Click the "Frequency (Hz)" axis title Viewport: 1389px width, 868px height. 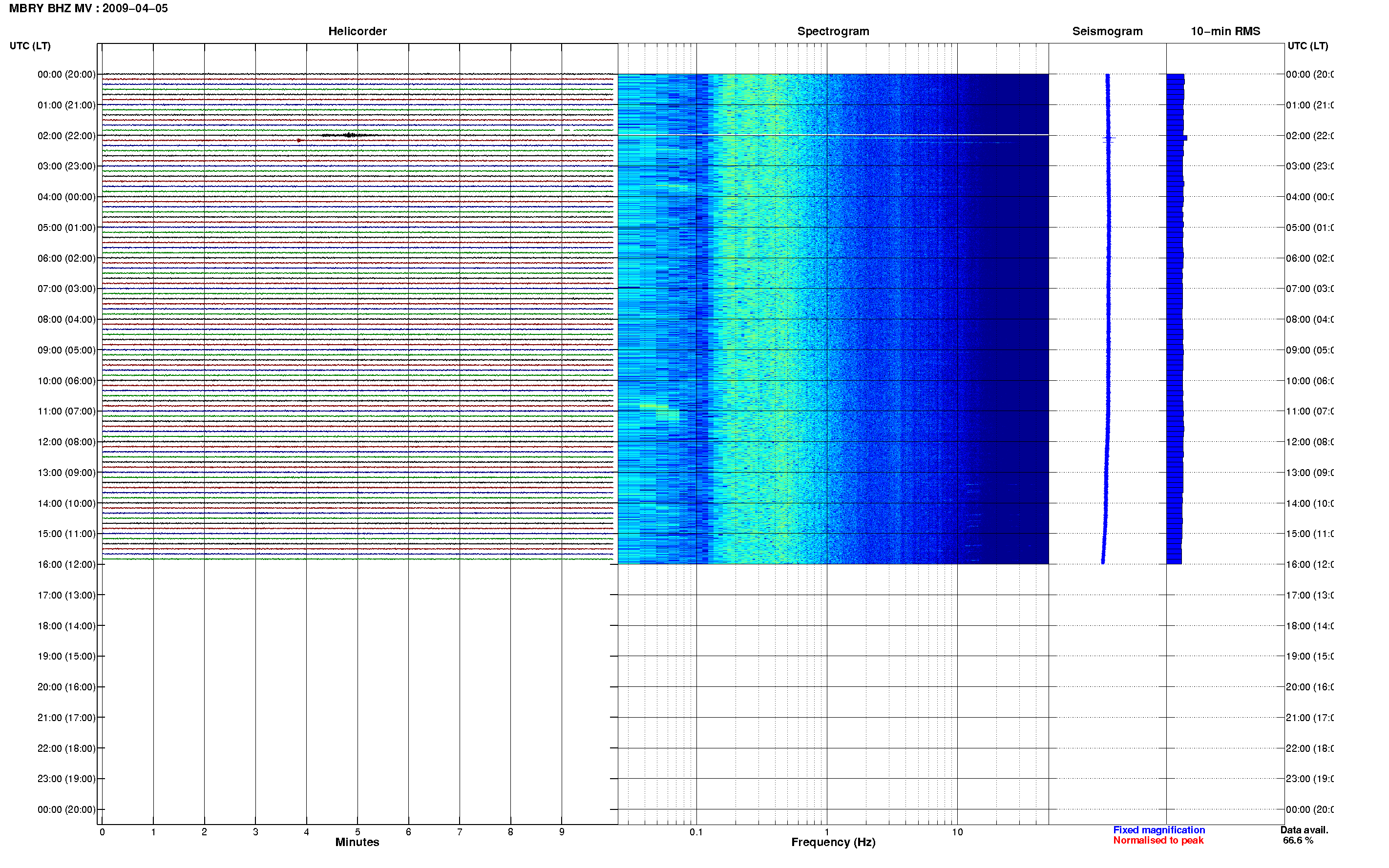tap(833, 842)
